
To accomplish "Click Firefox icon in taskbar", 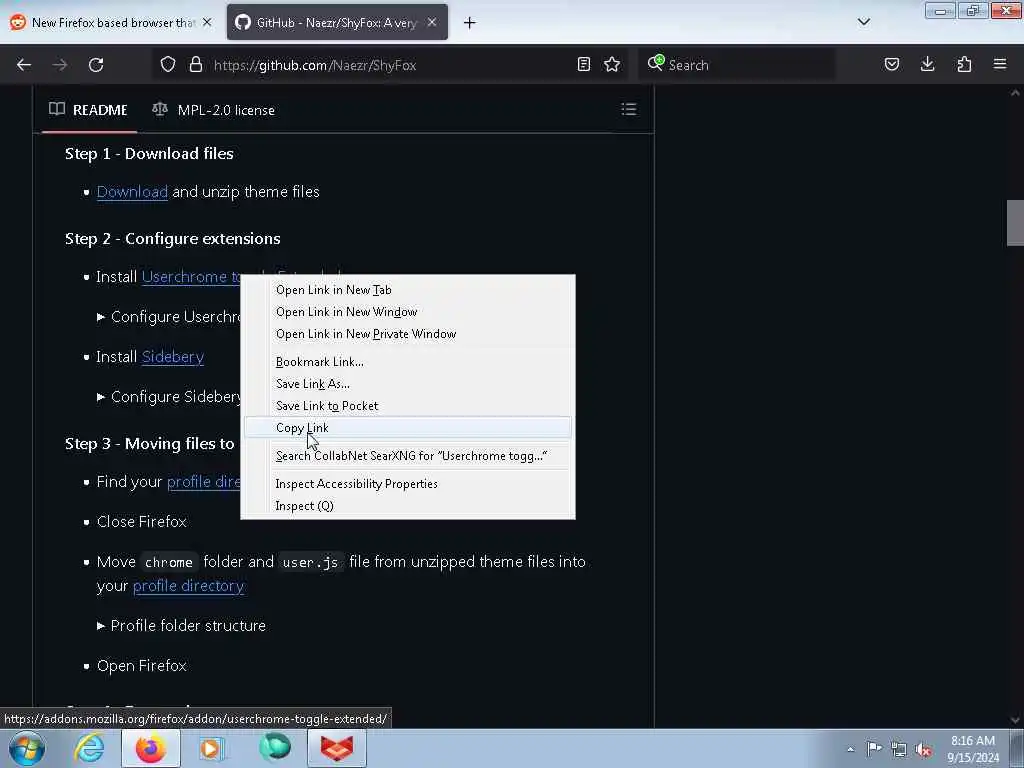I will pos(151,748).
